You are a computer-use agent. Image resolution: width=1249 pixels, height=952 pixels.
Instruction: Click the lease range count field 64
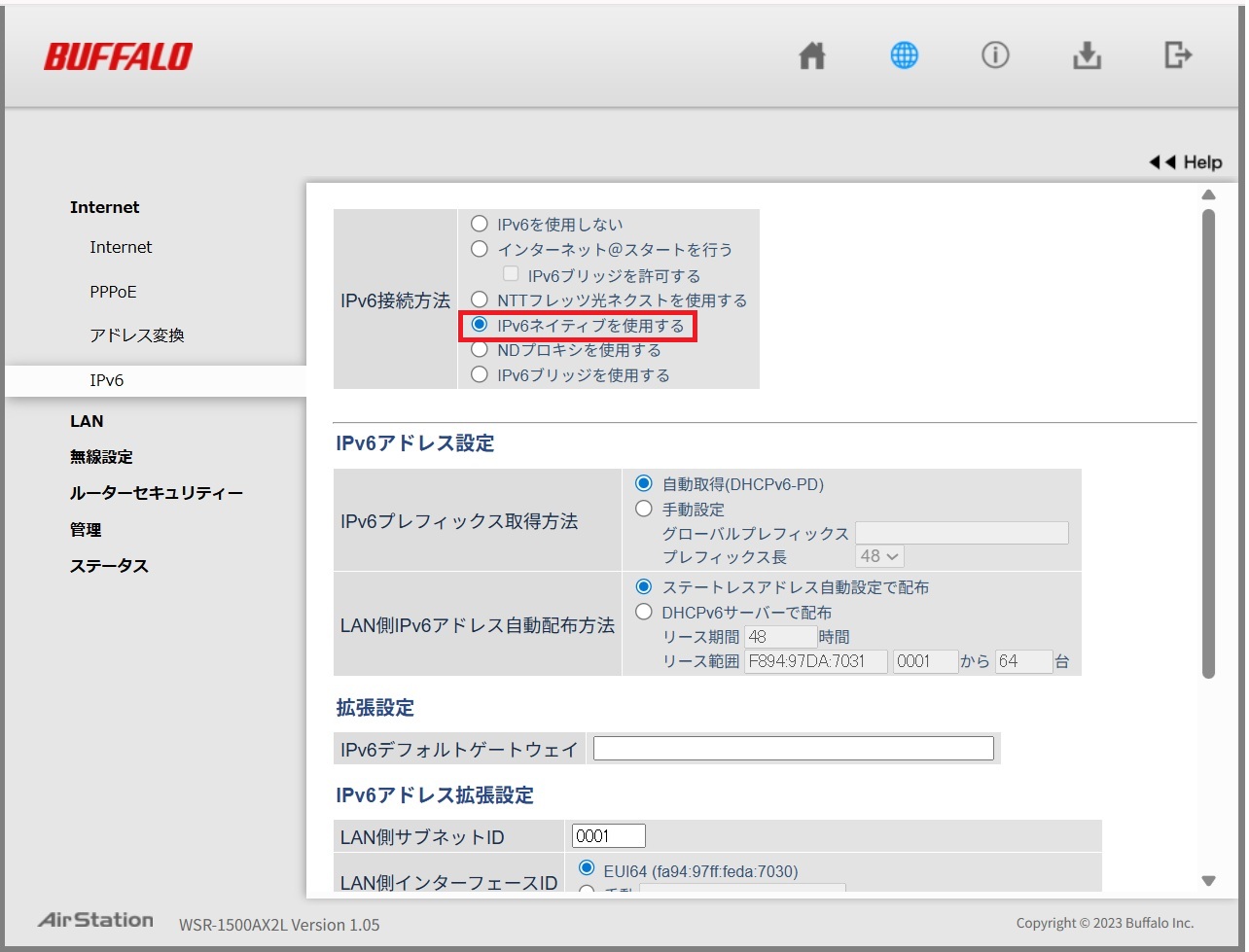pyautogui.click(x=1023, y=661)
